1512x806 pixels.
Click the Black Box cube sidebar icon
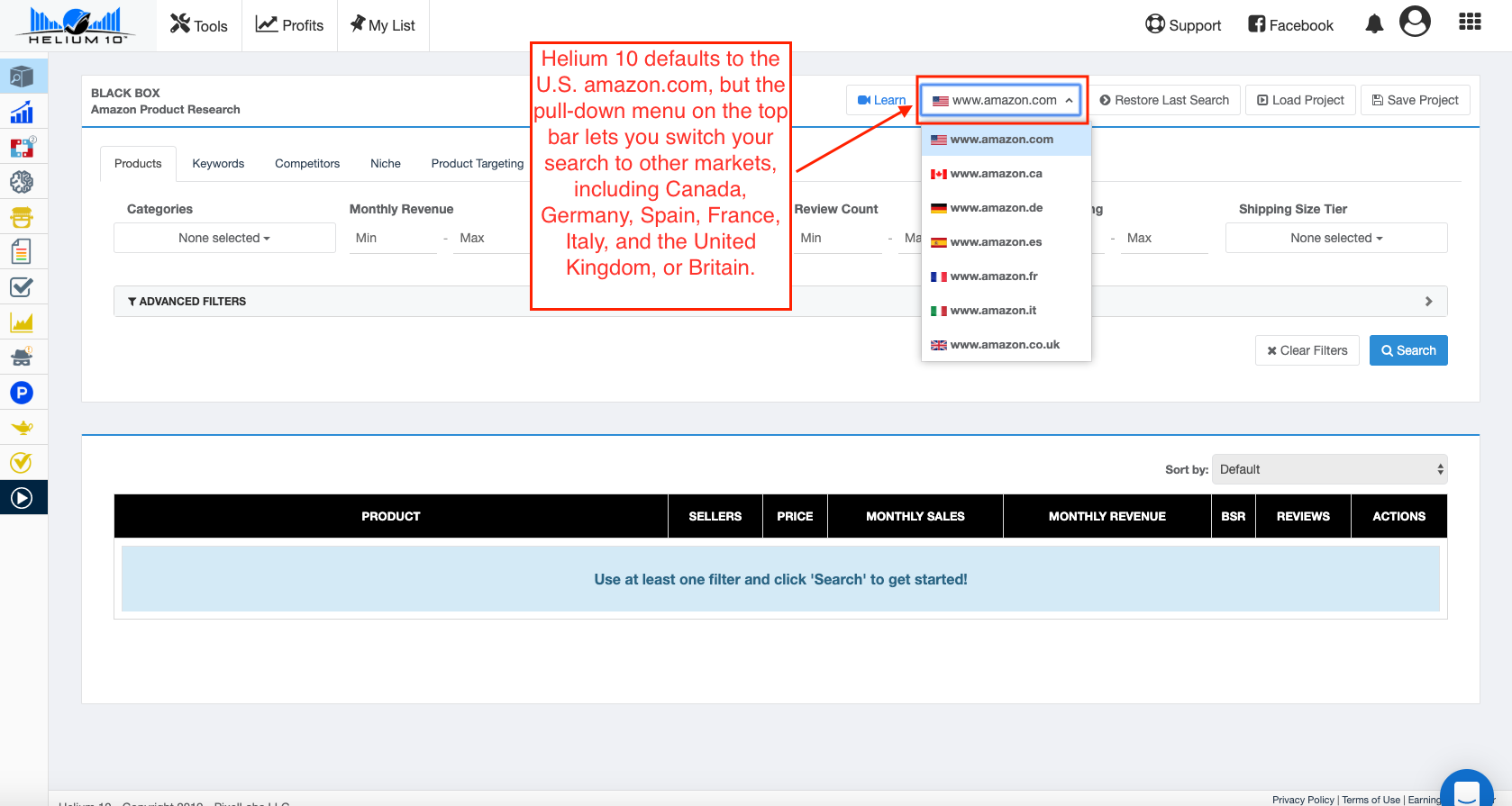click(22, 77)
